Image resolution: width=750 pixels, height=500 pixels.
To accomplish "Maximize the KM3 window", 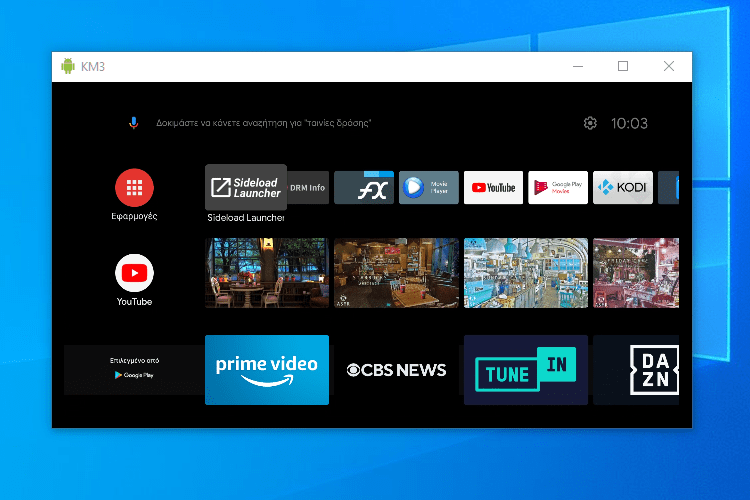I will 623,66.
